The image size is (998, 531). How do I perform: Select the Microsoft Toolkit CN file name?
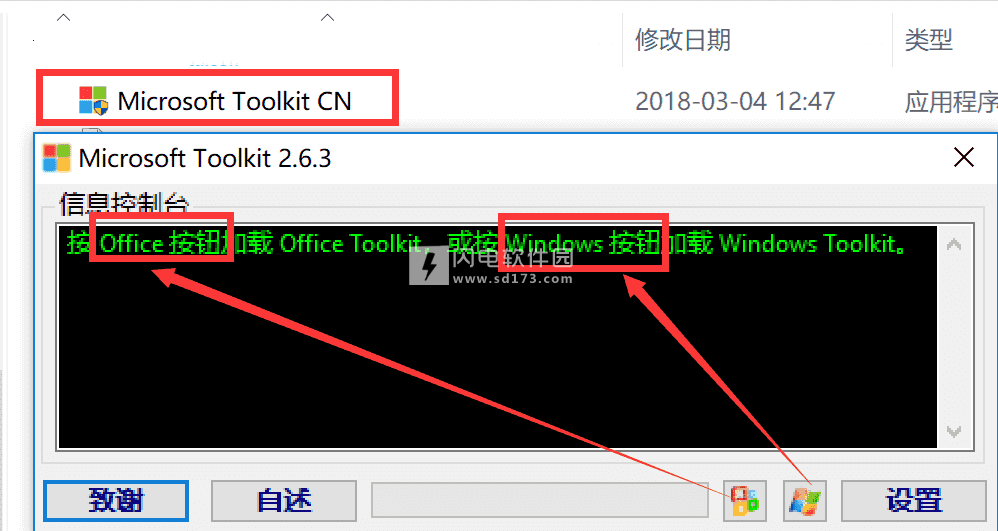click(x=234, y=101)
